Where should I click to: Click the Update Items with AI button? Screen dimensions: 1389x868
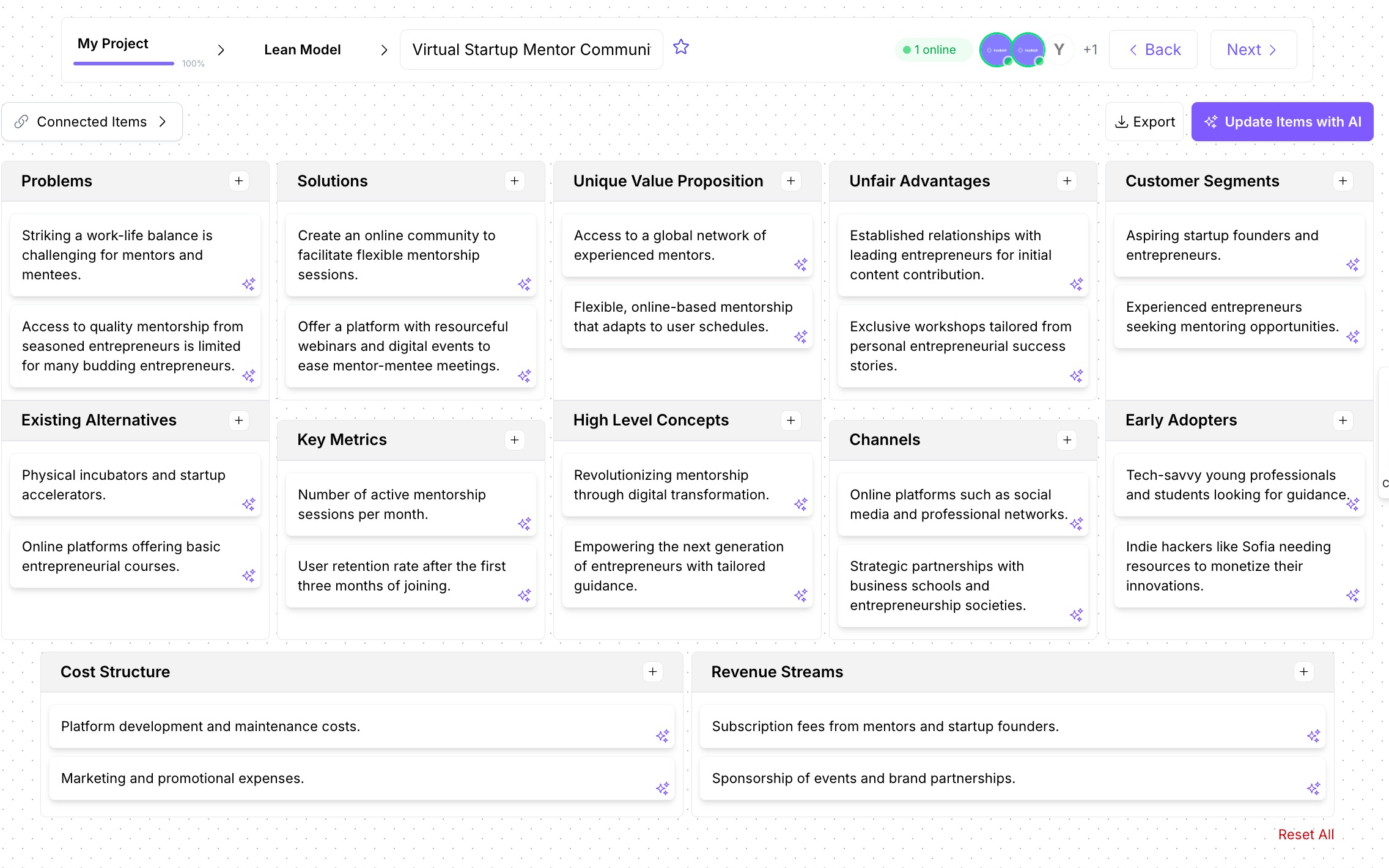1282,122
